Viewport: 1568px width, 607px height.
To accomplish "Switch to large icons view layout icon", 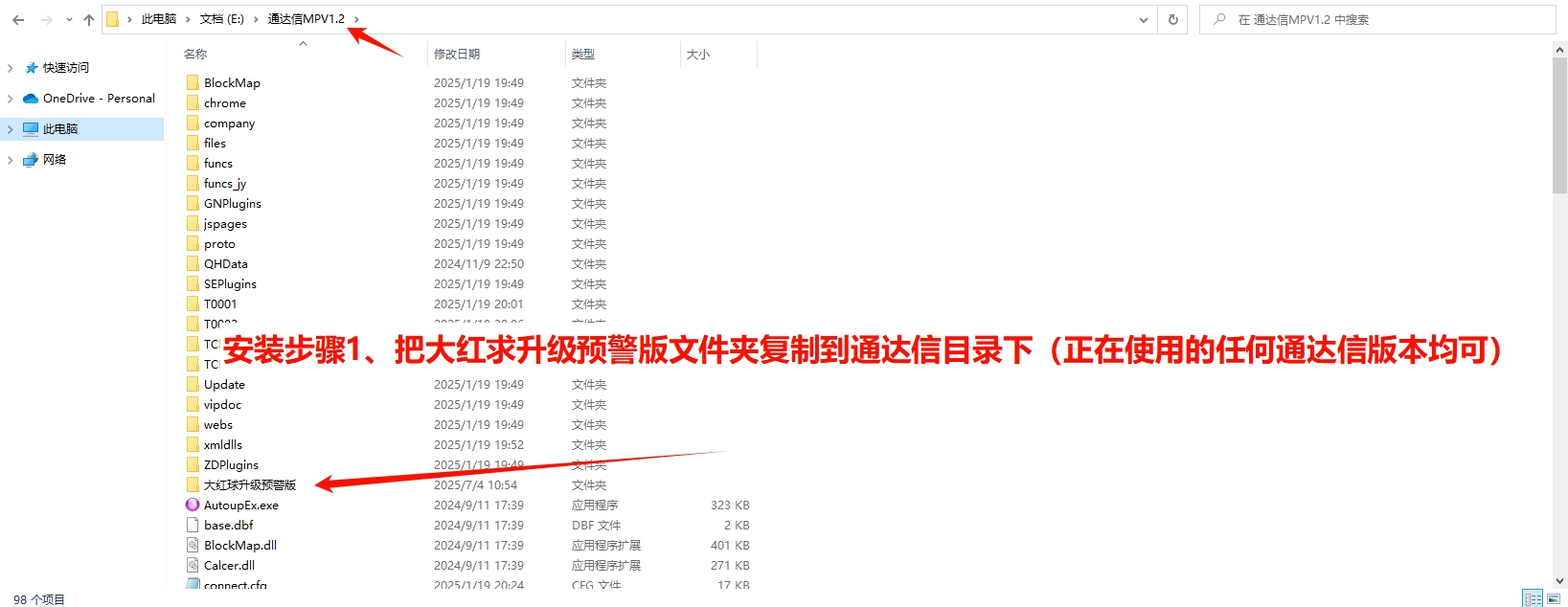I will [1554, 598].
